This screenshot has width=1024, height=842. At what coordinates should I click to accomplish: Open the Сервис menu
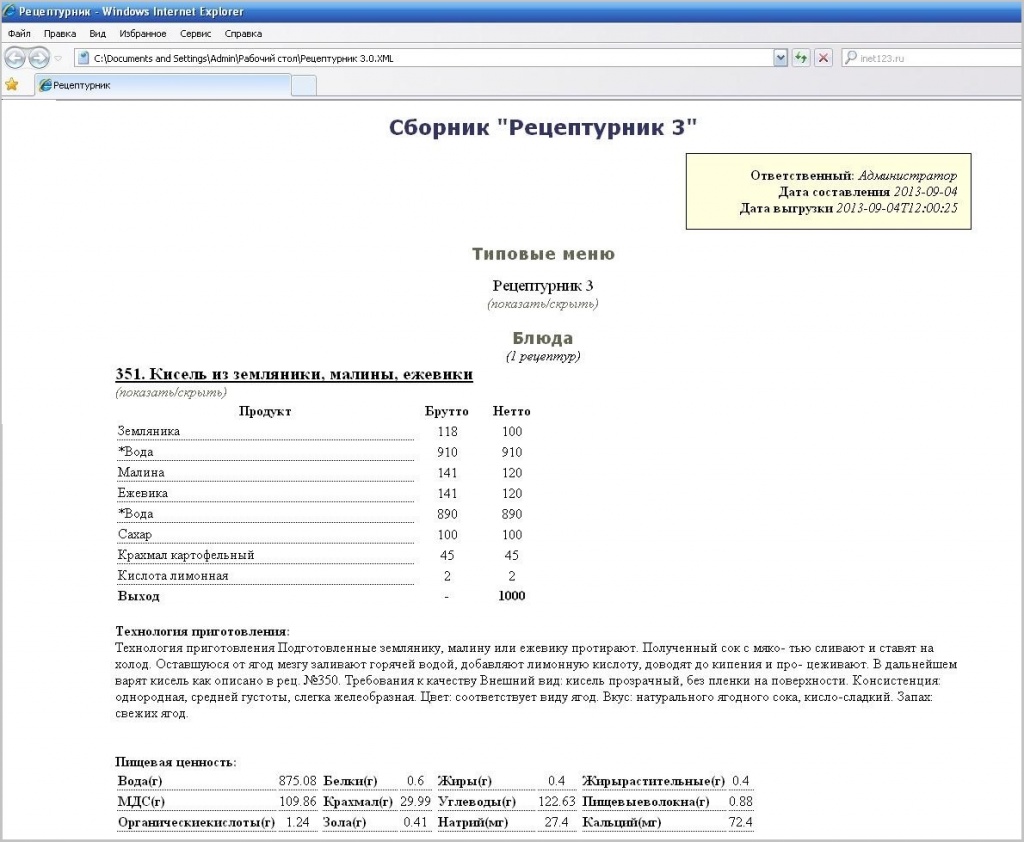click(195, 33)
